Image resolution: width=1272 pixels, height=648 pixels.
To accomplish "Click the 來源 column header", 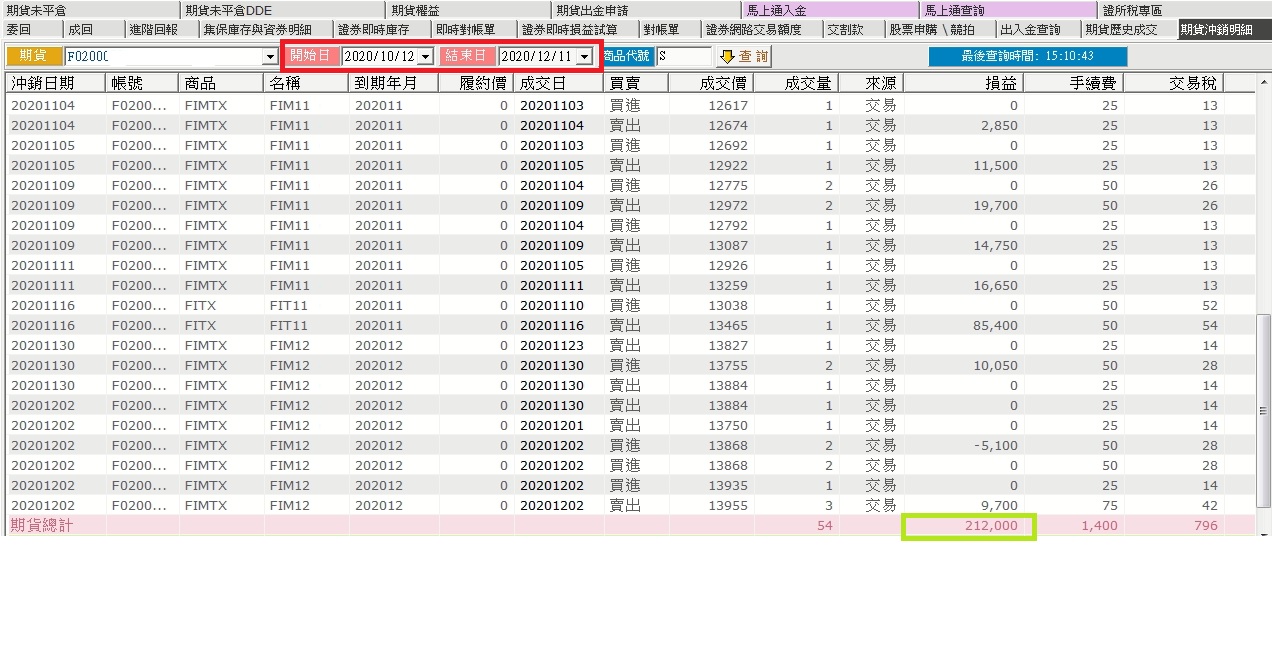I will pos(871,83).
